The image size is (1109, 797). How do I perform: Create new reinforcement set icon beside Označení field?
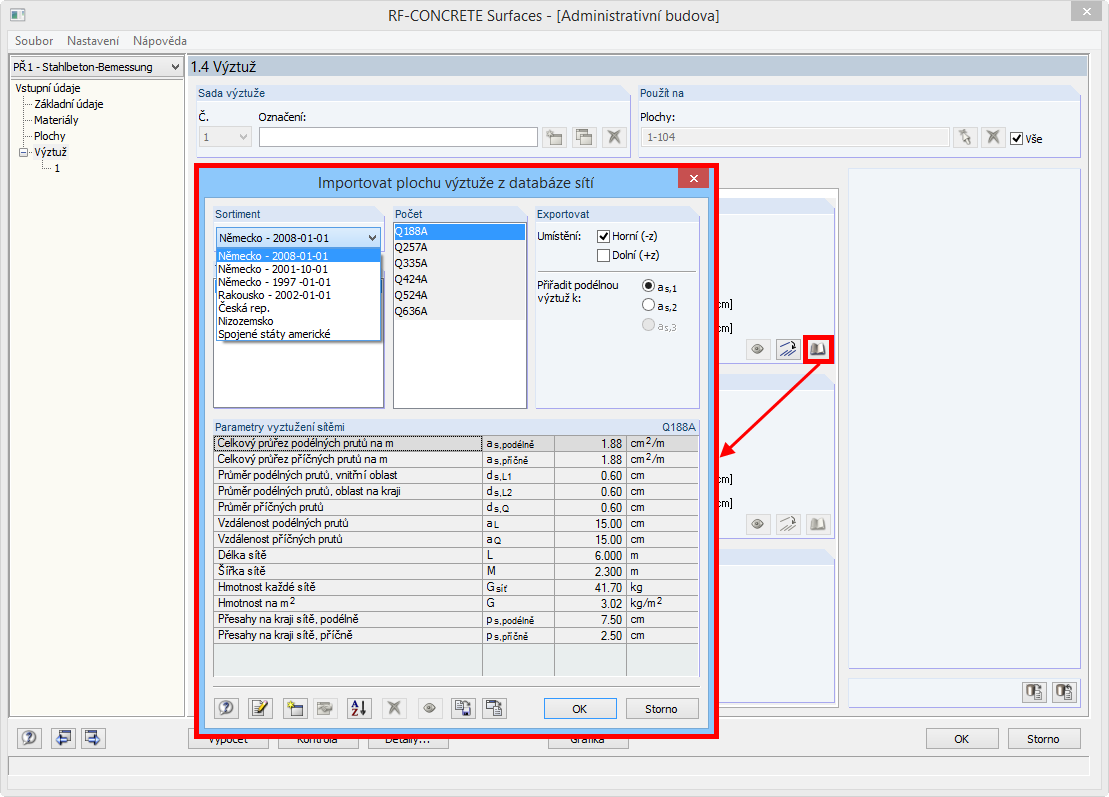[554, 137]
